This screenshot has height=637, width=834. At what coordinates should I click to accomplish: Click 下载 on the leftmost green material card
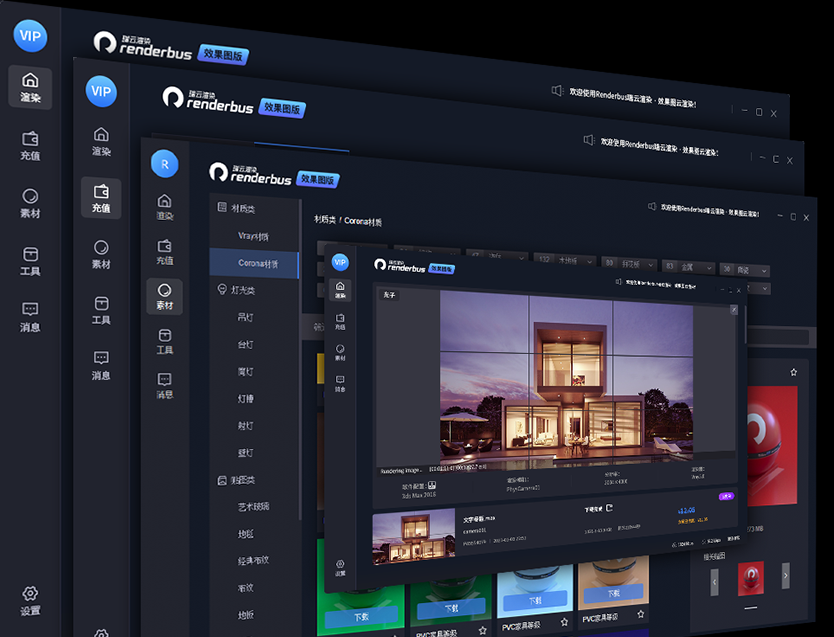coord(361,616)
